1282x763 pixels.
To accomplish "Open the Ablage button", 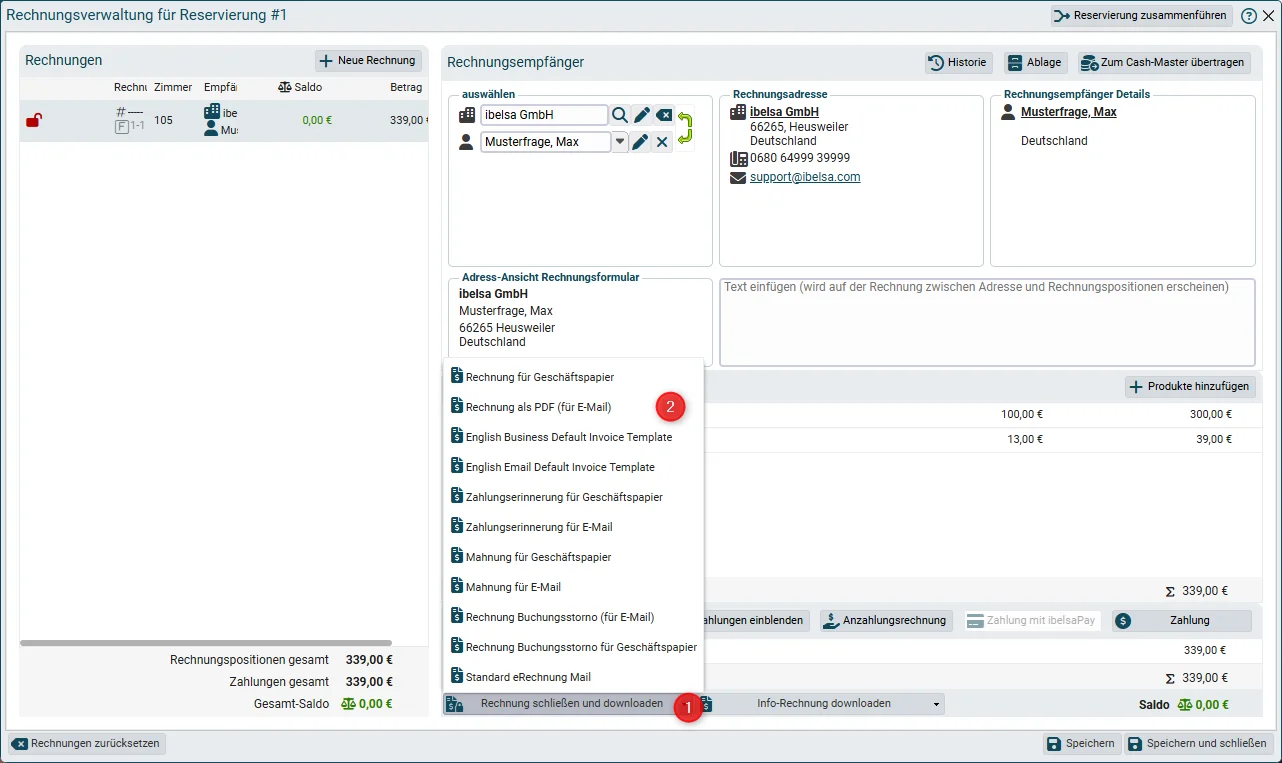I will click(1036, 62).
